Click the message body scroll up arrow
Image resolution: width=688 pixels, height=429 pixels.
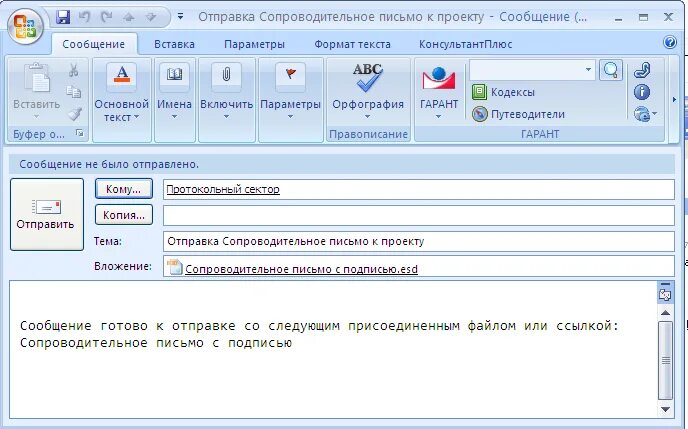665,313
